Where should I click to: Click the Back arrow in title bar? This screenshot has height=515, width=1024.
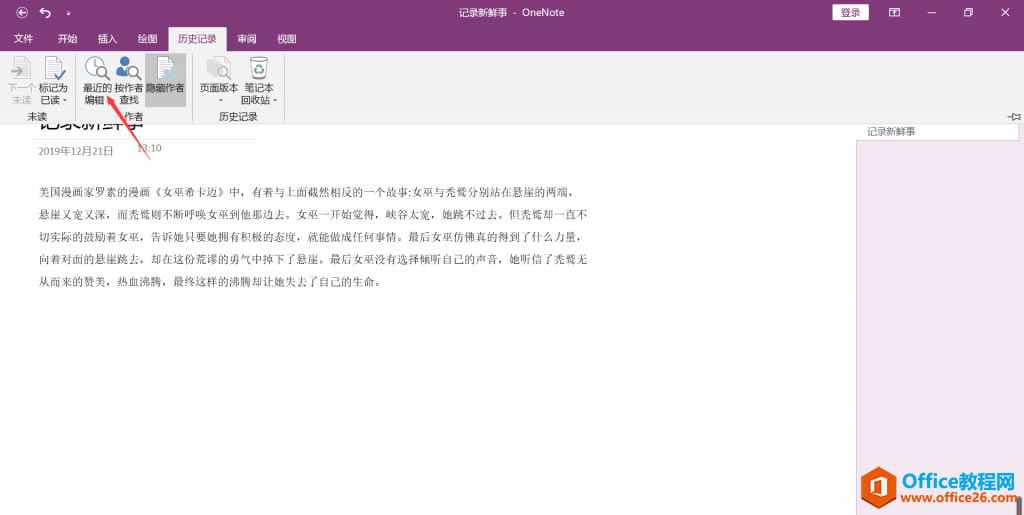(21, 13)
